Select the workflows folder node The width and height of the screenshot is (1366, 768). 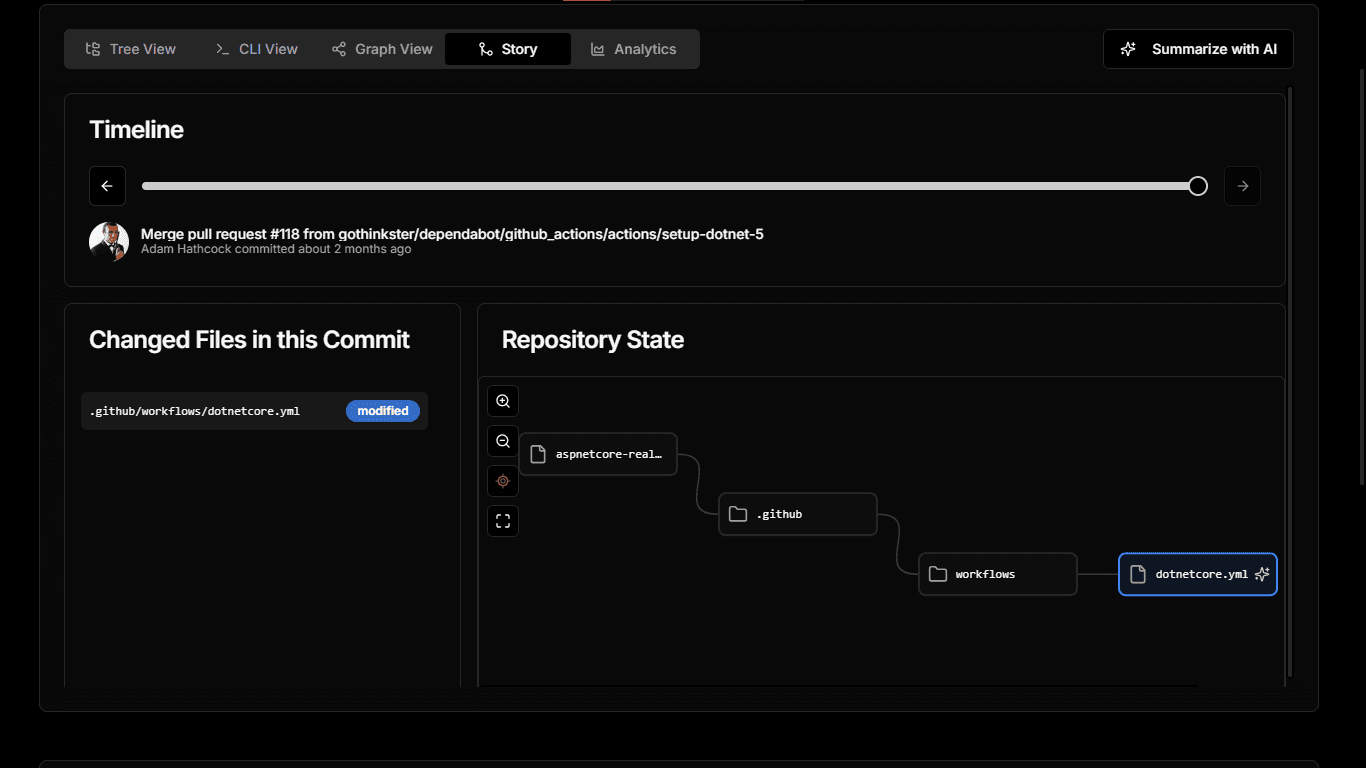tap(997, 574)
